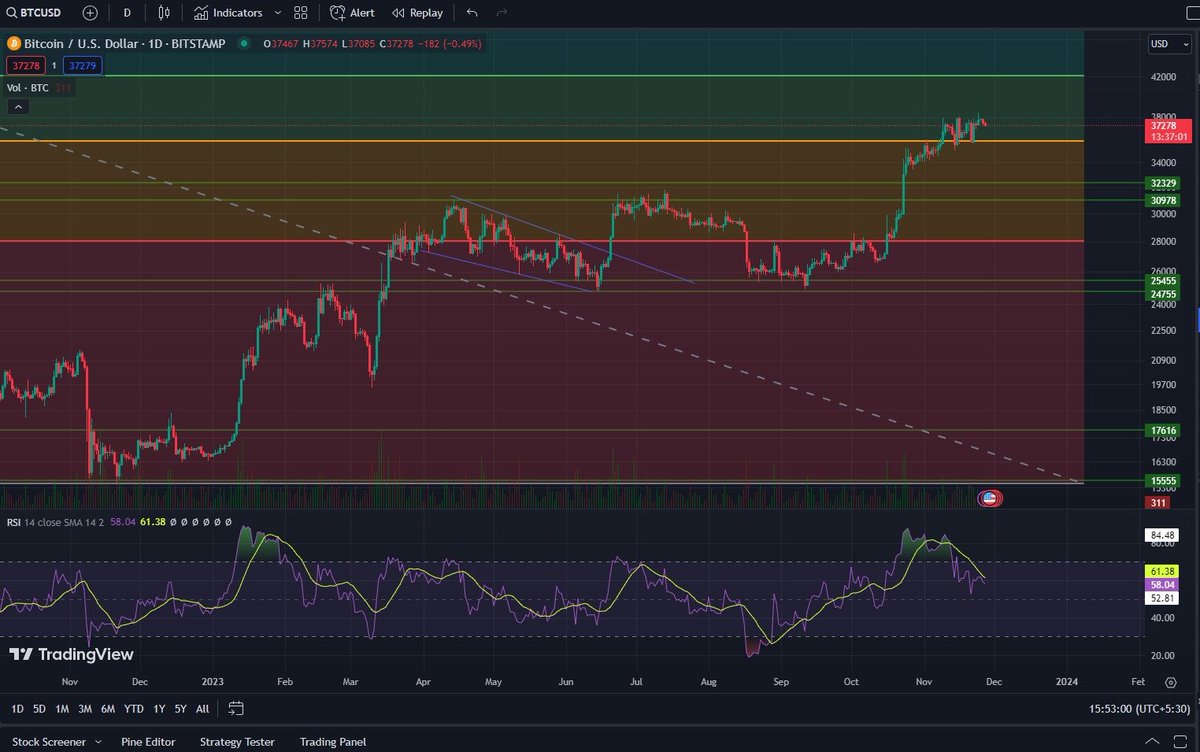Click the US flag economic event marker

coord(989,498)
